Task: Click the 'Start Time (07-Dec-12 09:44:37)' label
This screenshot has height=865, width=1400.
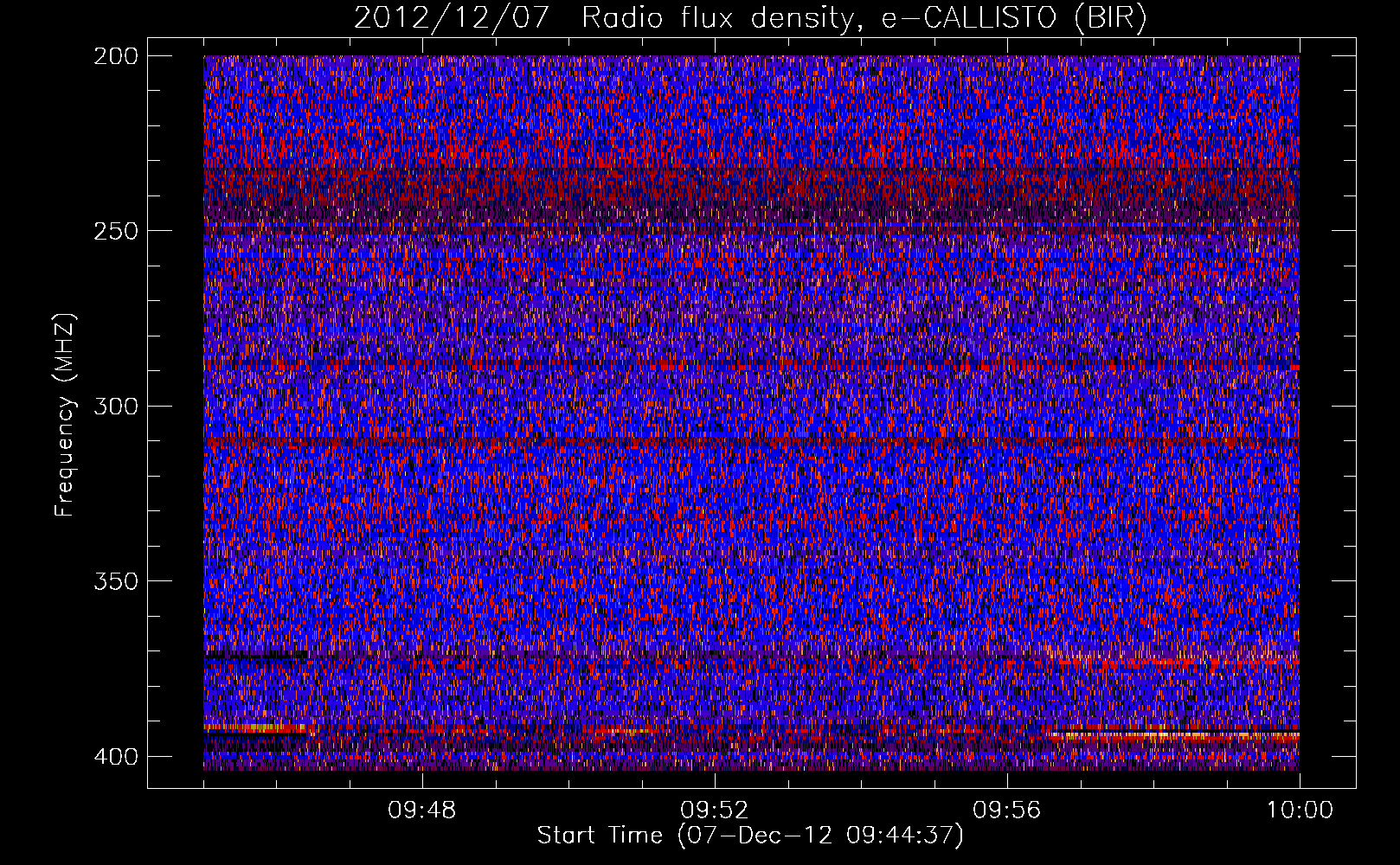Action: point(750,836)
